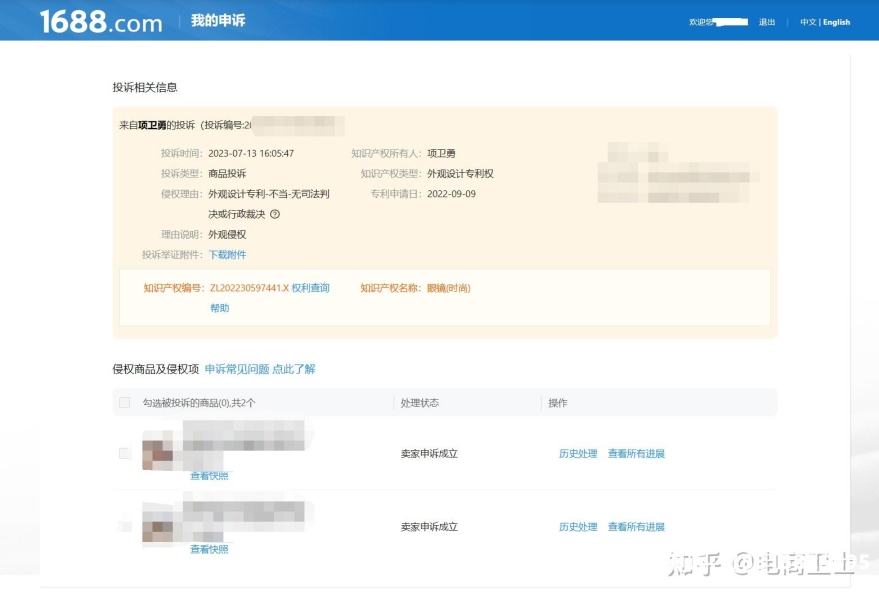Viewport: 879px width, 600px height.
Task: Click the 1688.com logo
Action: 101,21
